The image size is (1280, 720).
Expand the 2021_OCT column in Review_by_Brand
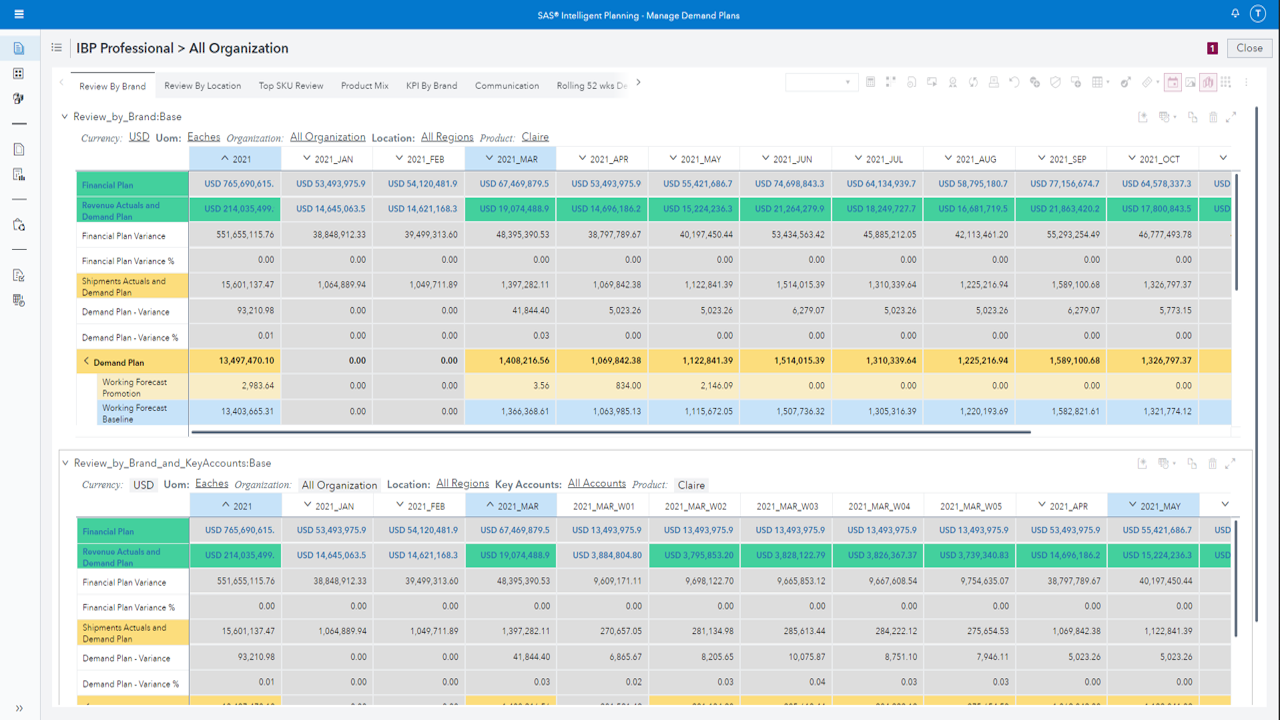click(x=1132, y=159)
